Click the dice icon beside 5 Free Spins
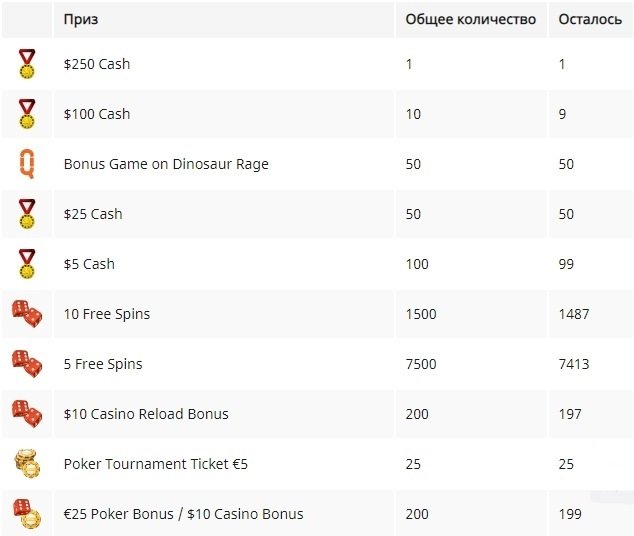Screen dimensions: 634x536 pos(27,364)
